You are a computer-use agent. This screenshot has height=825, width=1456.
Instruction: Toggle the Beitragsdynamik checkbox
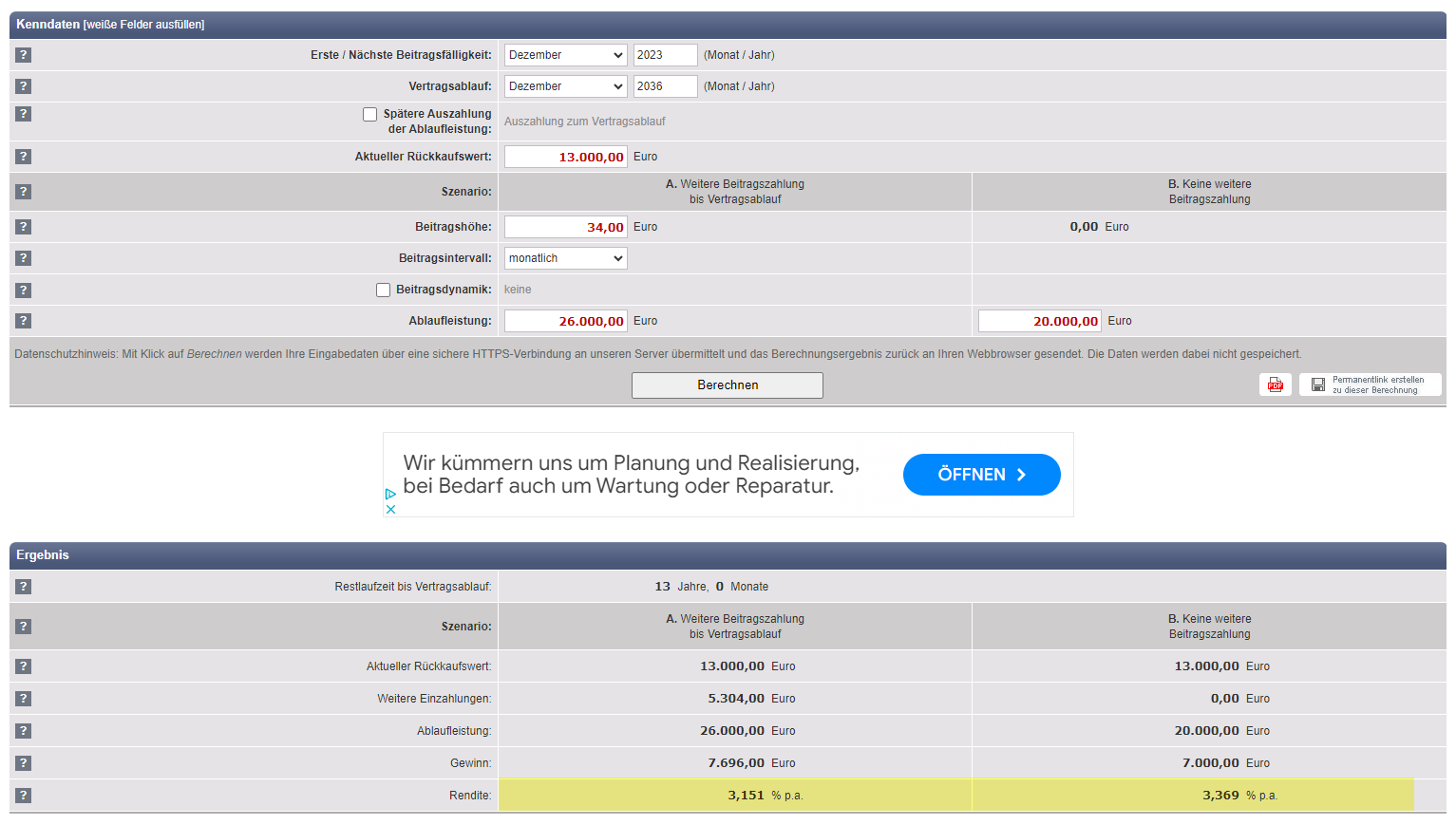click(x=384, y=291)
